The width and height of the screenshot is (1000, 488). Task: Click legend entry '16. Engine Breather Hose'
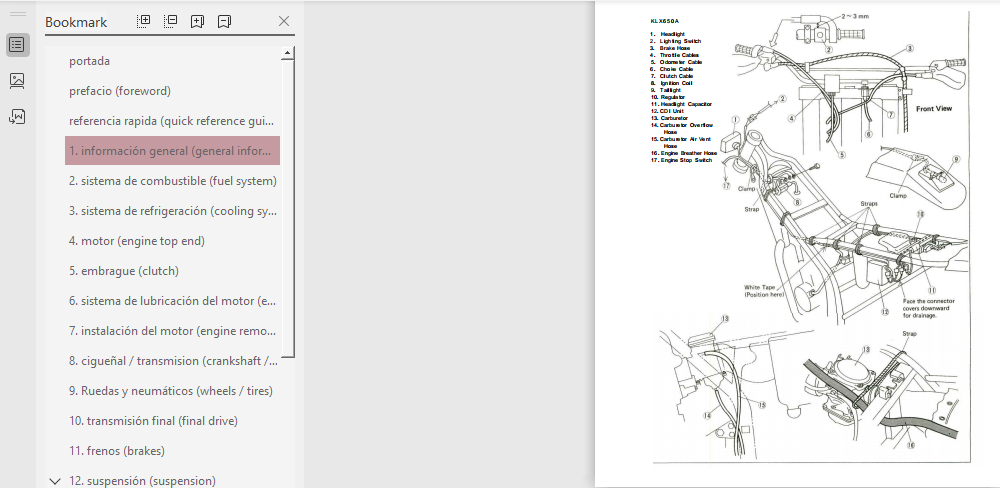[684, 153]
